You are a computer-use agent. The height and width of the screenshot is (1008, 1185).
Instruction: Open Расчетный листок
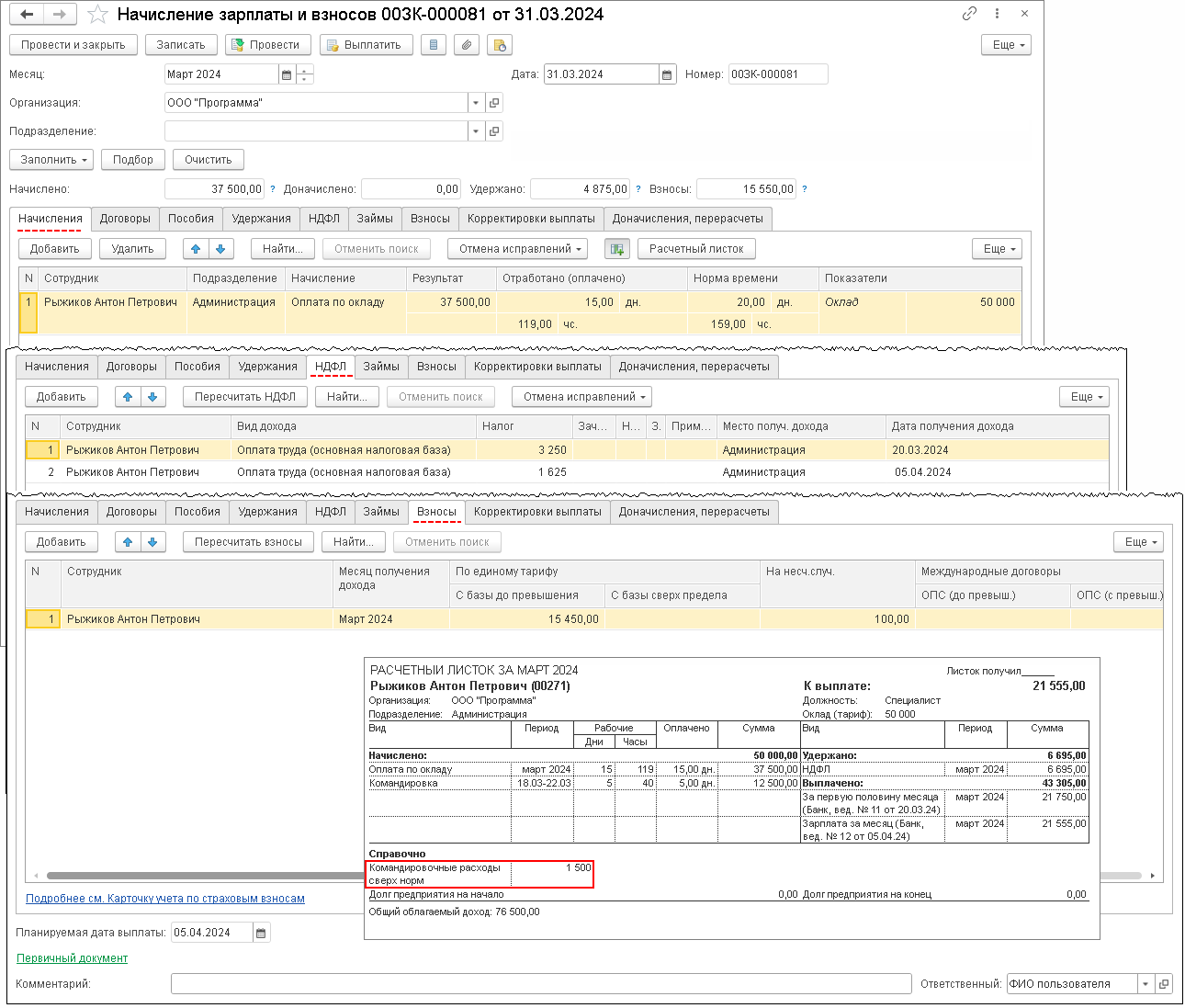coord(696,249)
